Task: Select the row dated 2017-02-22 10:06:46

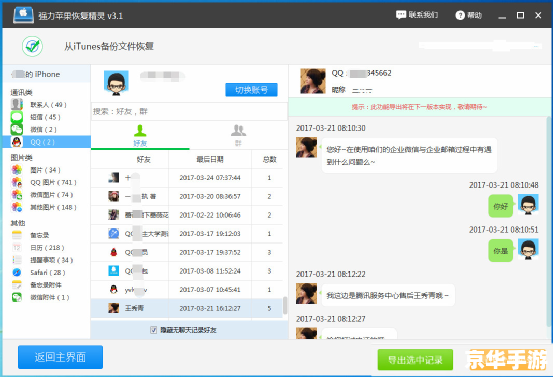Action: [187, 215]
